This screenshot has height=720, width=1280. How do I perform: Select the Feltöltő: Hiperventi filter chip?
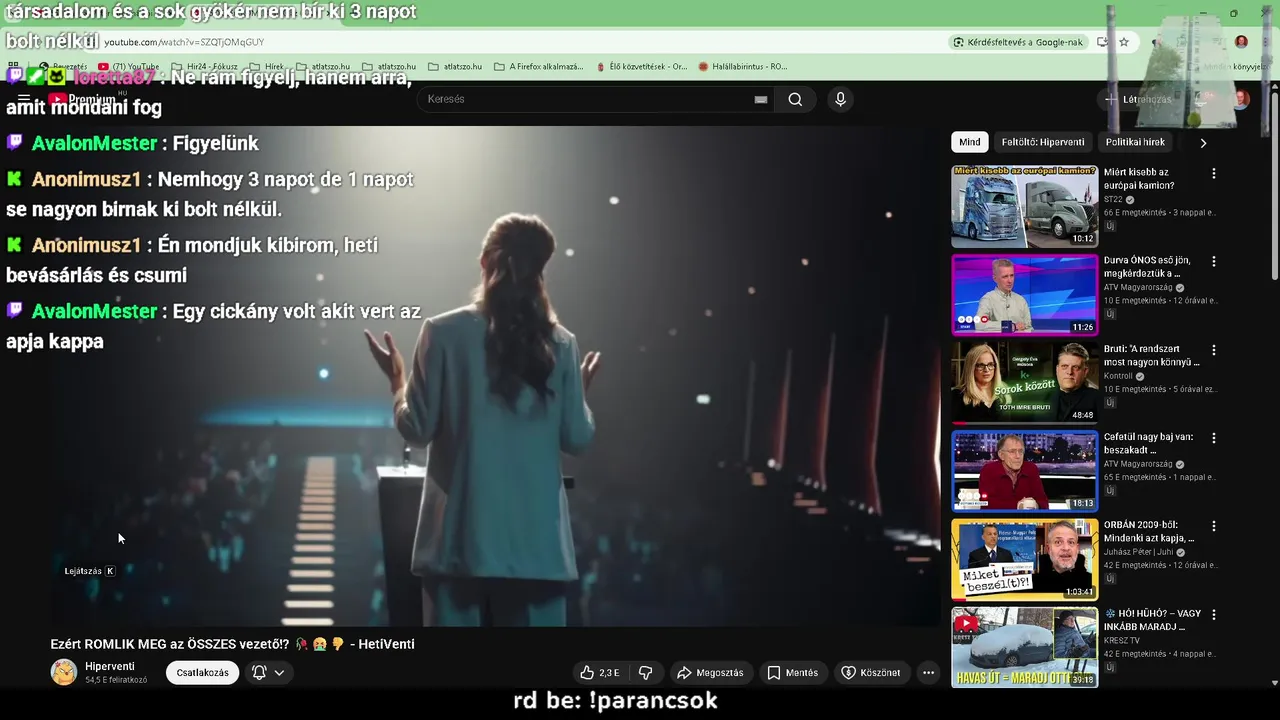coord(1043,142)
